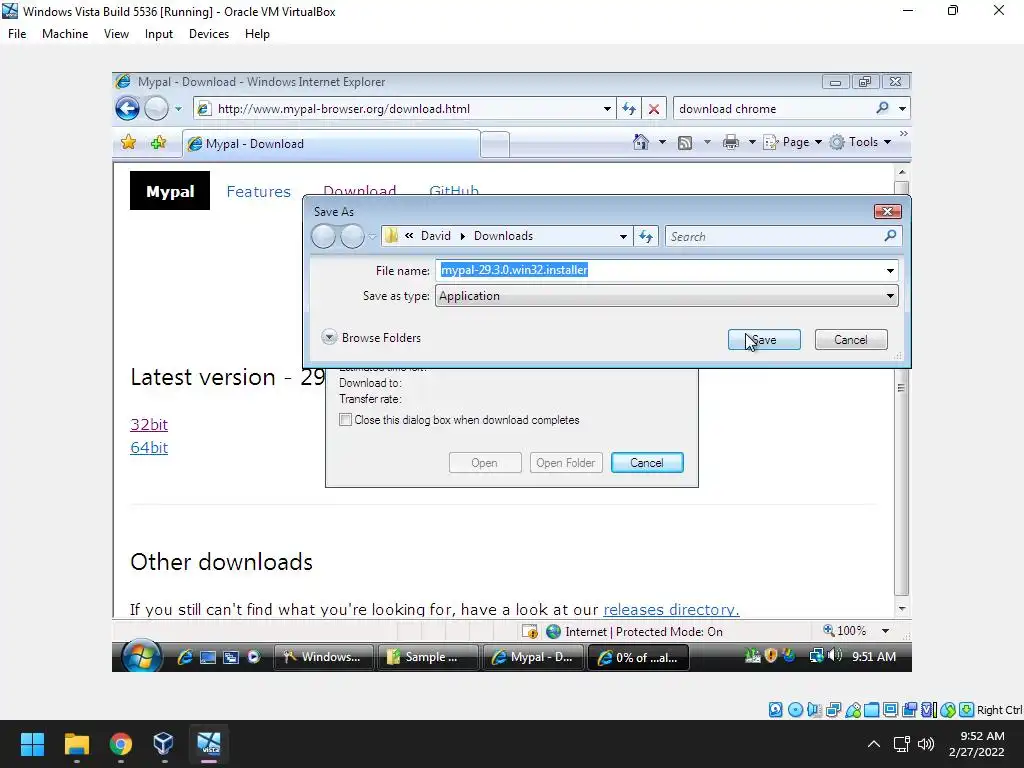Select the Mypal - Download browser tab
The height and width of the screenshot is (768, 1024).
click(331, 144)
